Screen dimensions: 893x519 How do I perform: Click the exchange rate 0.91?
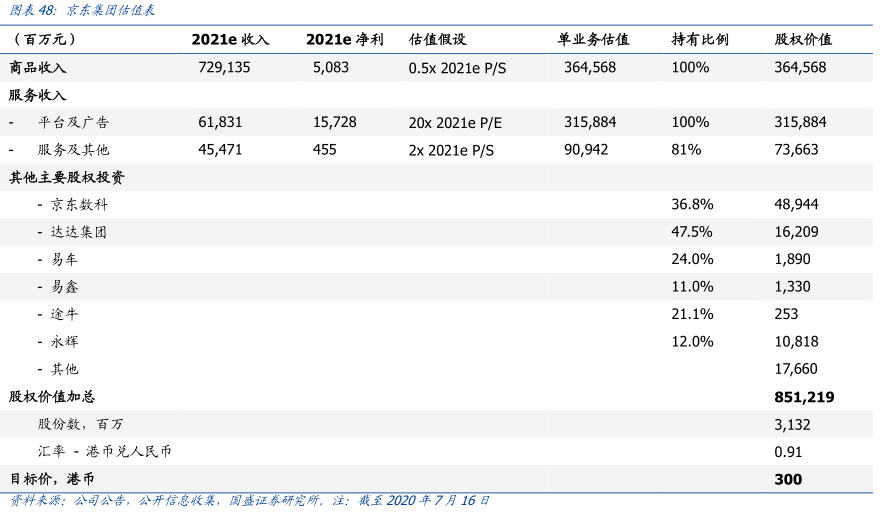[x=788, y=452]
